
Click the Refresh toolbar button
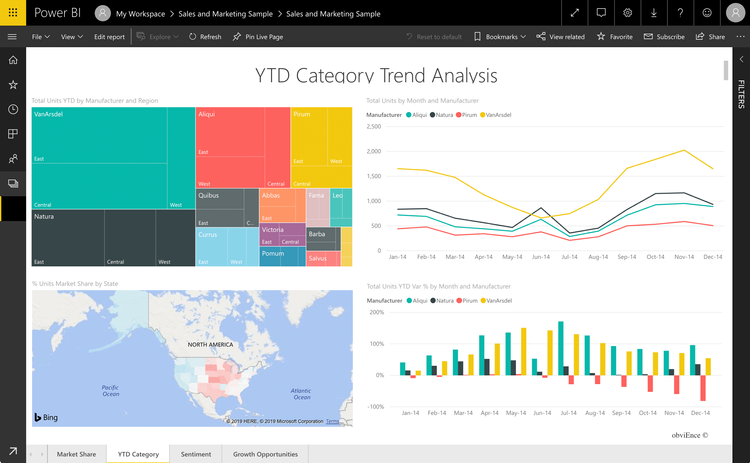pos(205,37)
